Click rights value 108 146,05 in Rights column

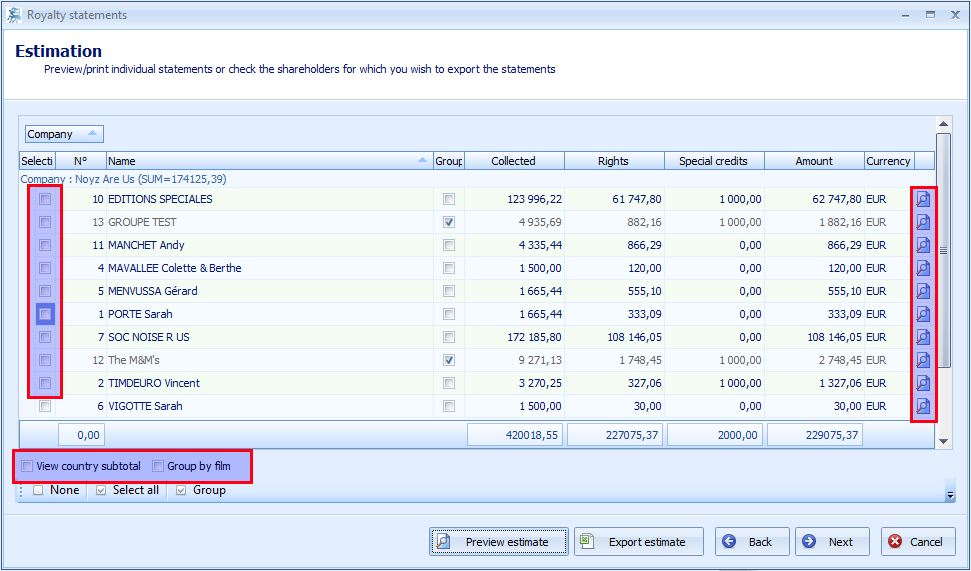click(614, 337)
